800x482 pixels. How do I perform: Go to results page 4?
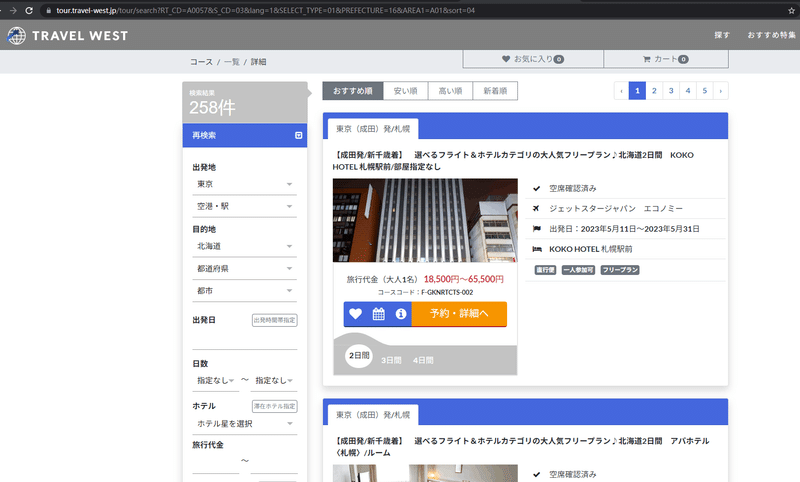coord(688,91)
